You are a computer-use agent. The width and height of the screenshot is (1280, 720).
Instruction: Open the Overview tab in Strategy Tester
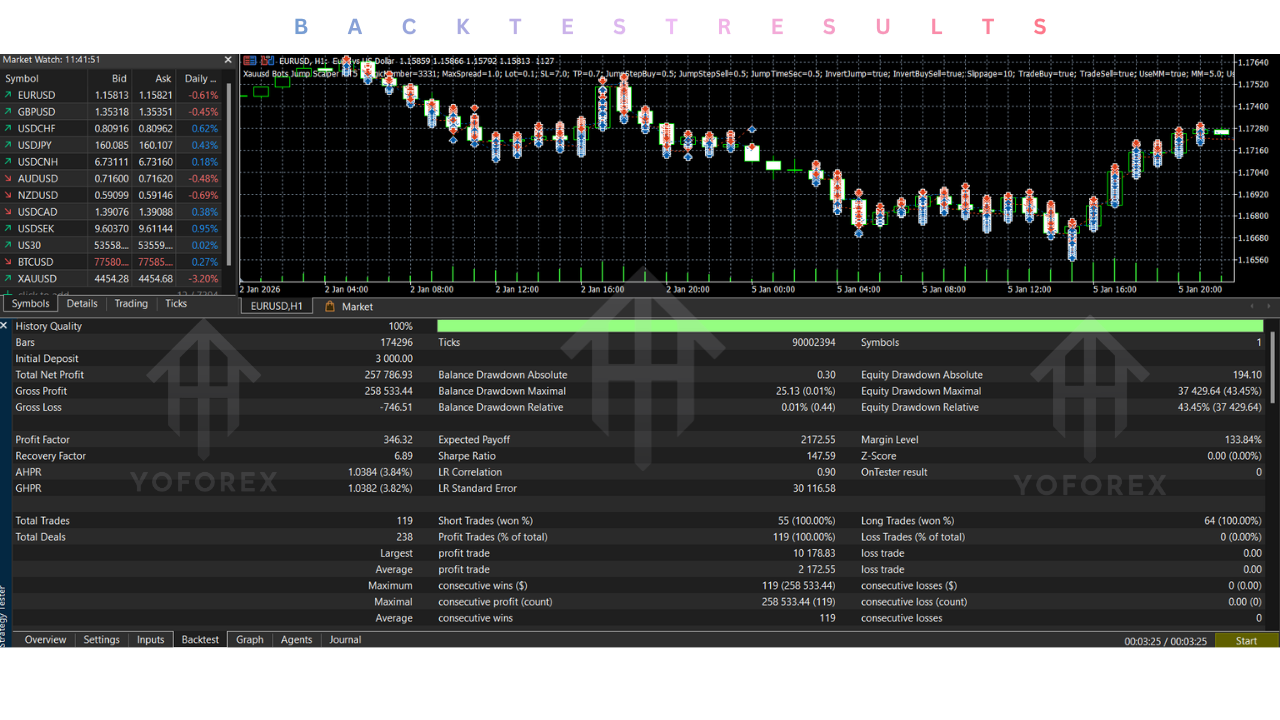click(45, 640)
